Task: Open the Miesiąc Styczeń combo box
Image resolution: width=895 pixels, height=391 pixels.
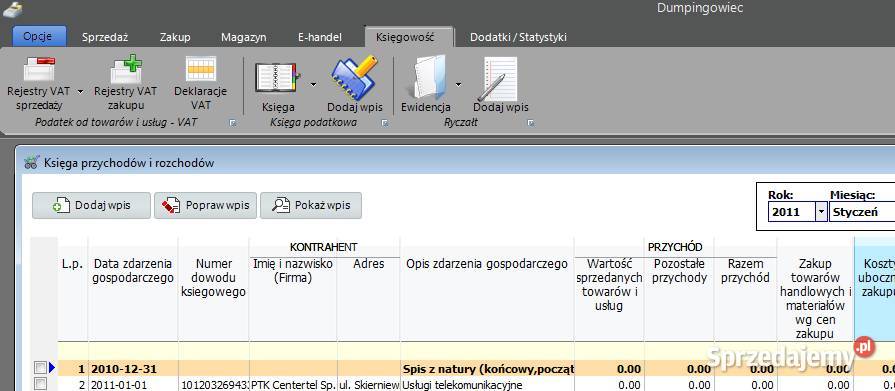Action: (x=861, y=212)
